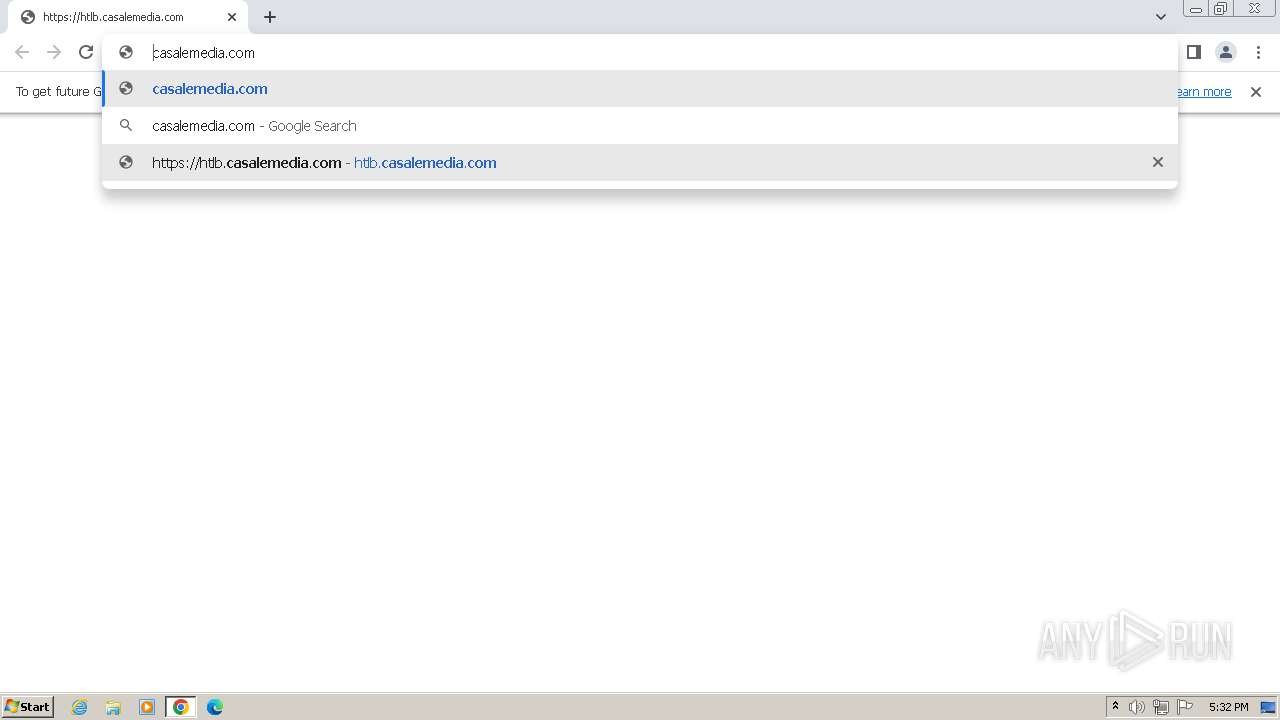Screen dimensions: 1280x720
Task: Open a new tab with the plus button
Action: pos(270,17)
